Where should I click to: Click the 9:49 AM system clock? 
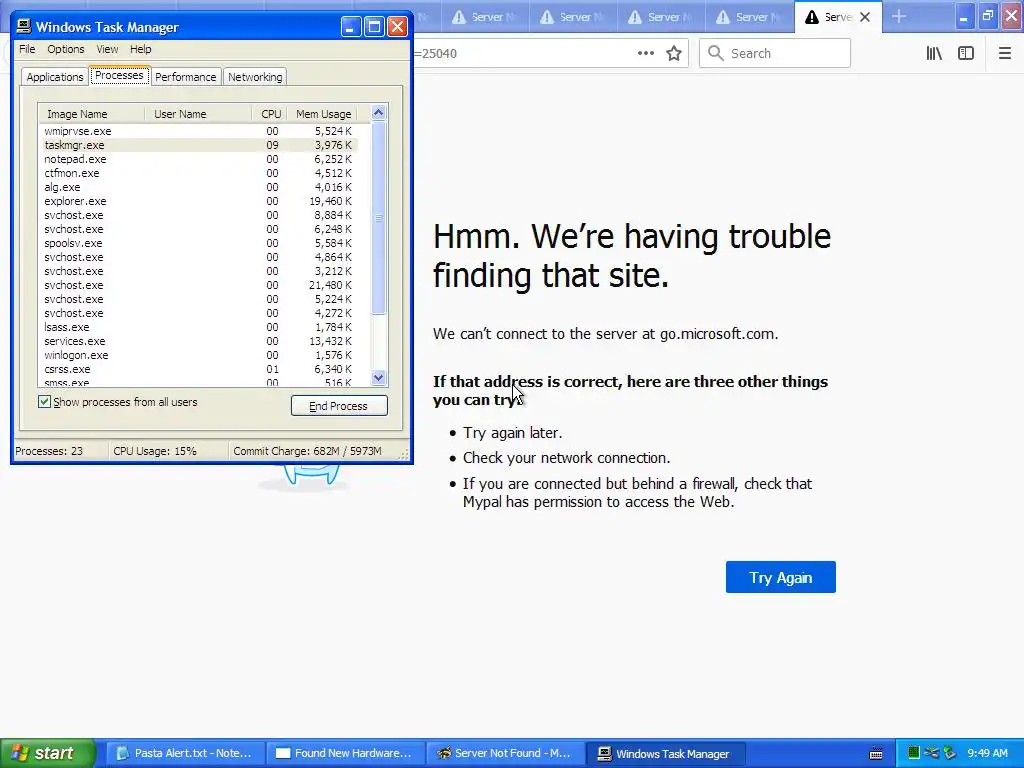coord(987,753)
